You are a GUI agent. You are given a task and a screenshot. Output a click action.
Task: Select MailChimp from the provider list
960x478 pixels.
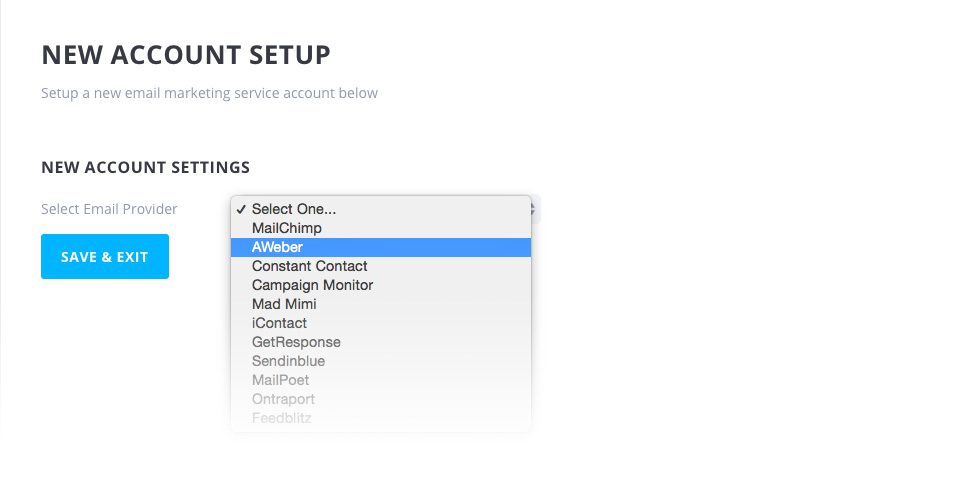pyautogui.click(x=287, y=228)
